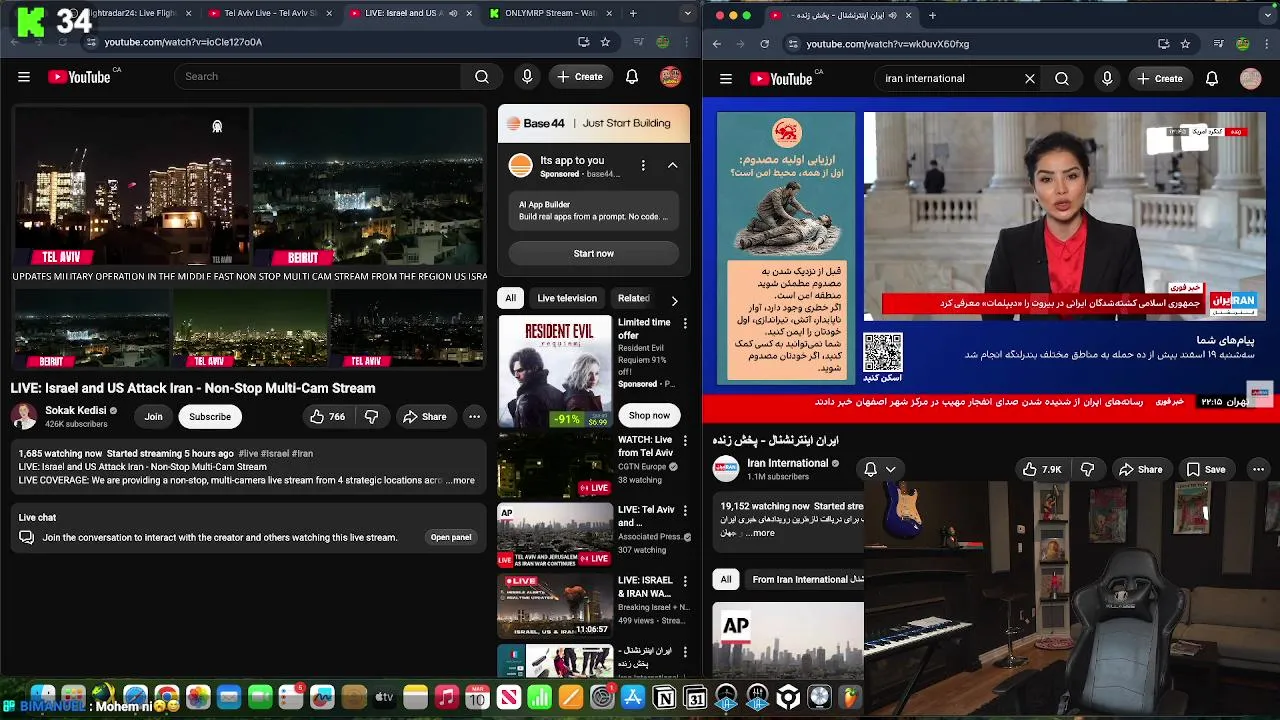Select the 'Live television' filter chip

point(567,298)
